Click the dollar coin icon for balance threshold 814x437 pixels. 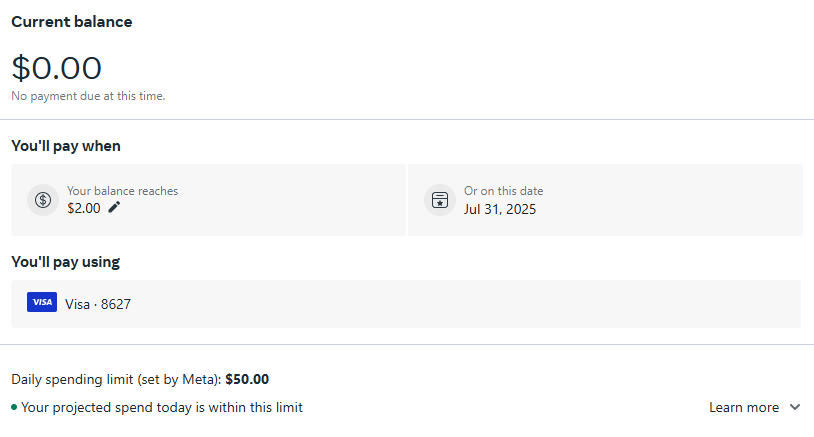[x=43, y=199]
